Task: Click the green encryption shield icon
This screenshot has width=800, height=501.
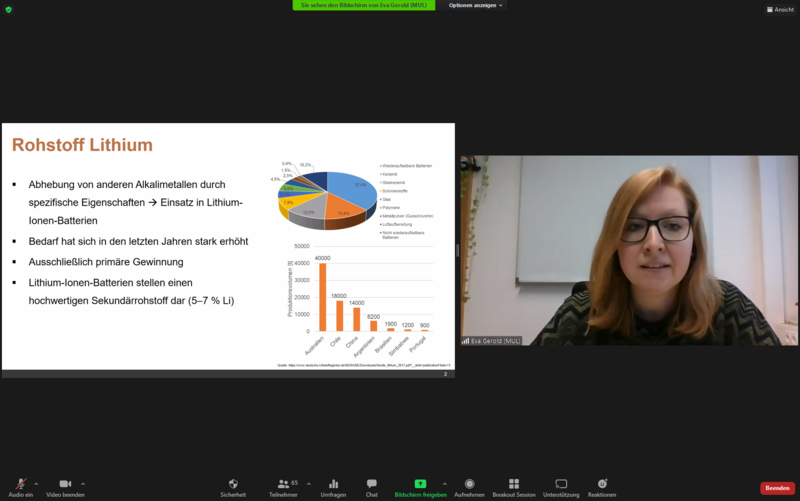Action: tap(8, 9)
